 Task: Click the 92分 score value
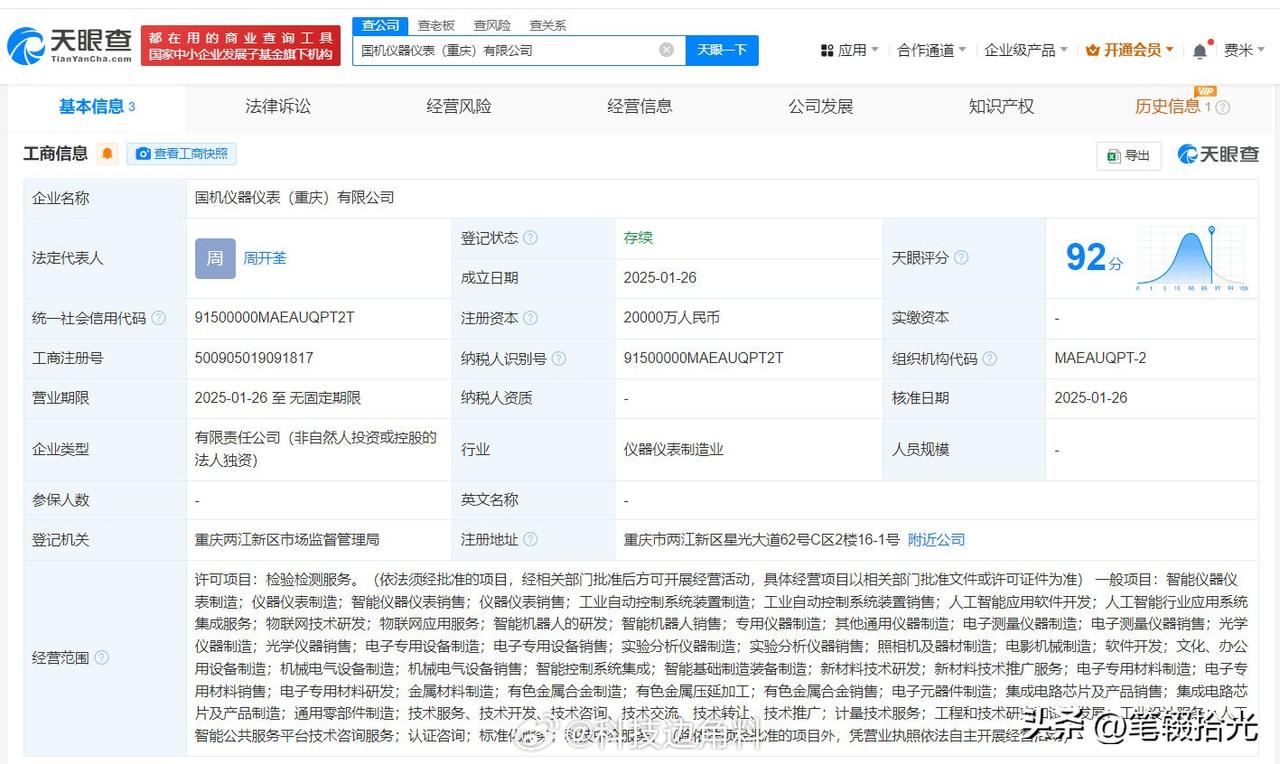1094,258
